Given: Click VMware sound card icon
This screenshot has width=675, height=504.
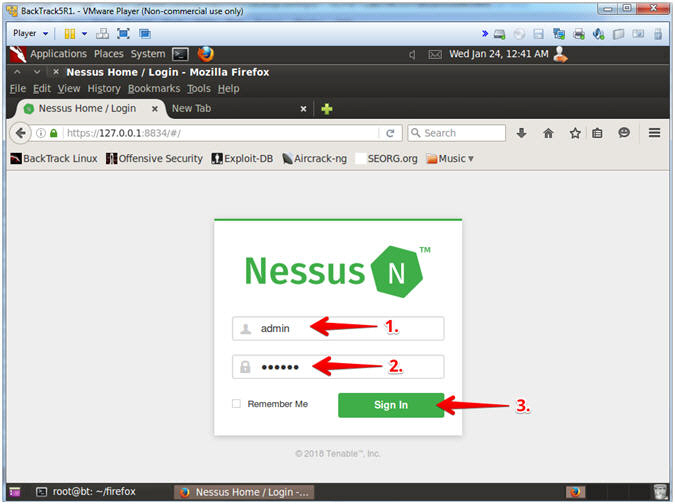Looking at the screenshot, I should click(598, 34).
